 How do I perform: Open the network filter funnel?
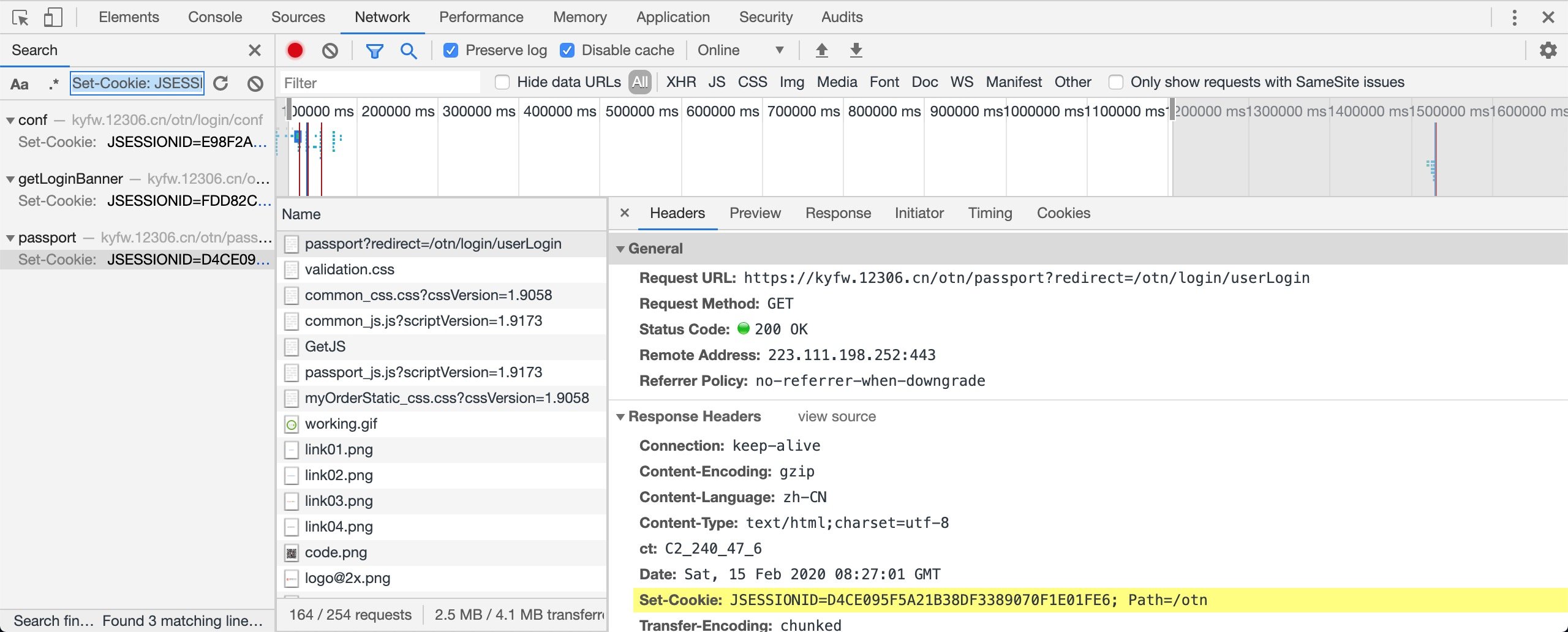tap(375, 50)
